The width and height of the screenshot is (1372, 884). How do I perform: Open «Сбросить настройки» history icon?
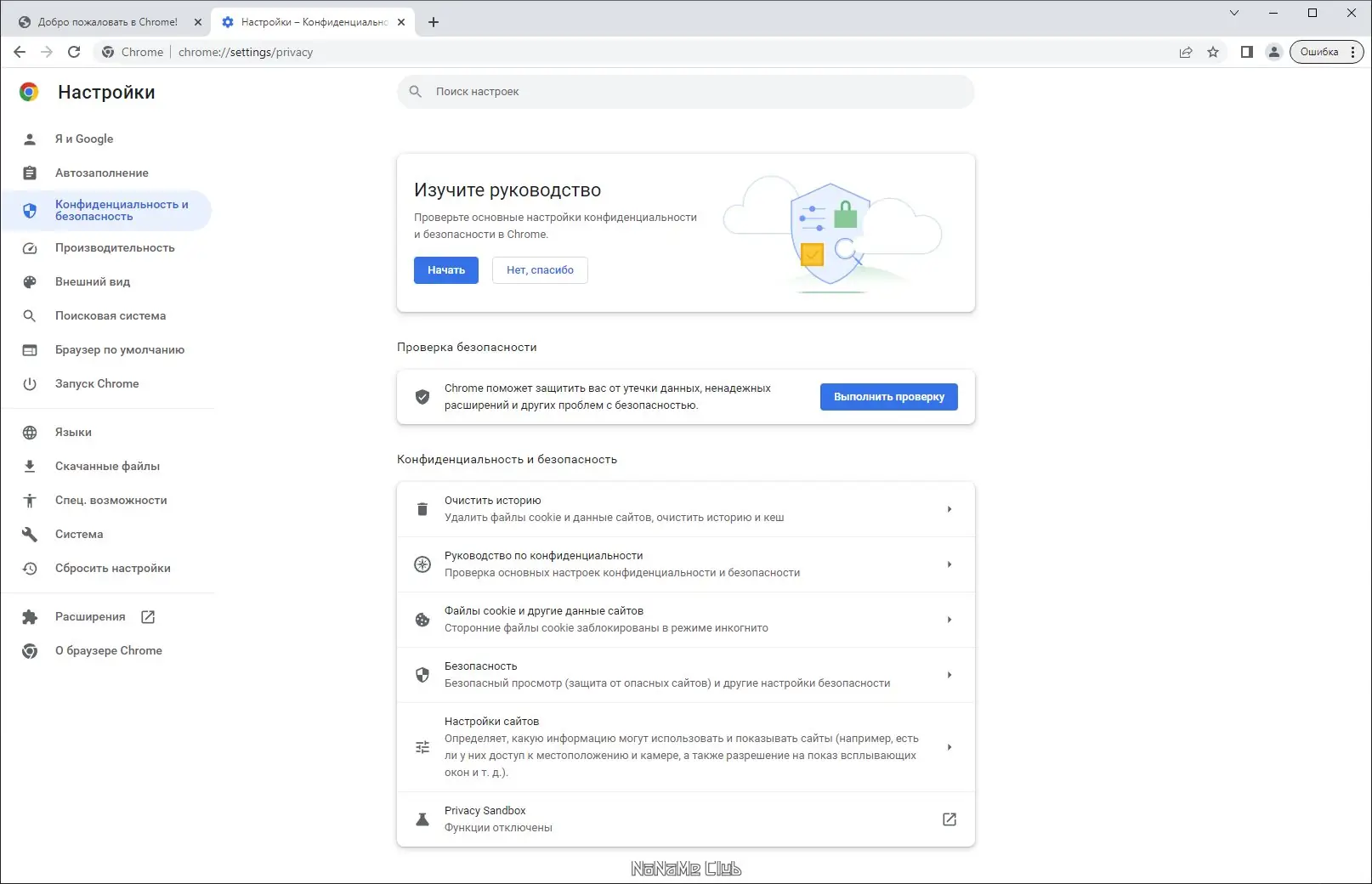point(30,568)
